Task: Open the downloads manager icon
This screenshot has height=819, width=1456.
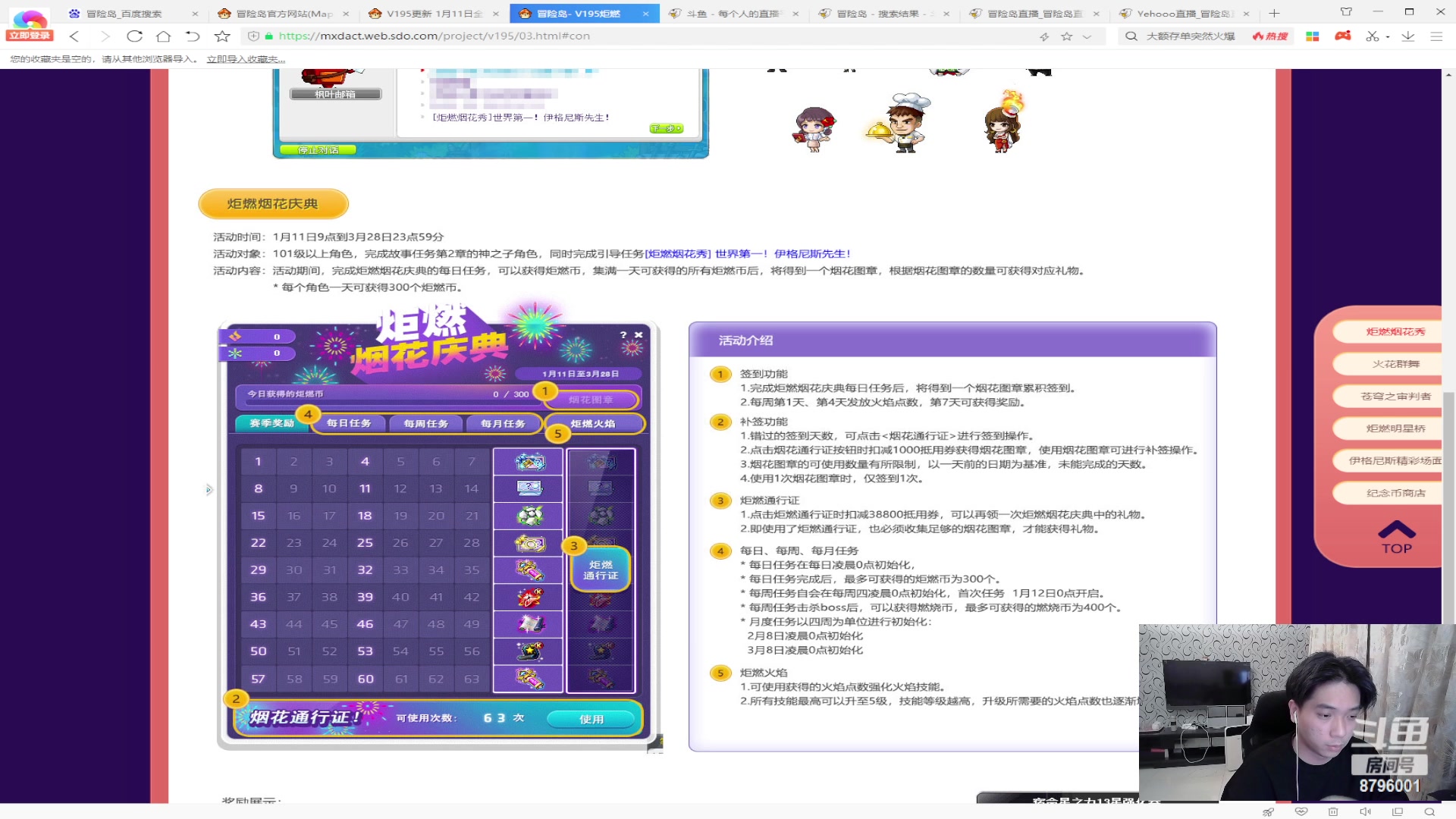Action: (x=1408, y=36)
